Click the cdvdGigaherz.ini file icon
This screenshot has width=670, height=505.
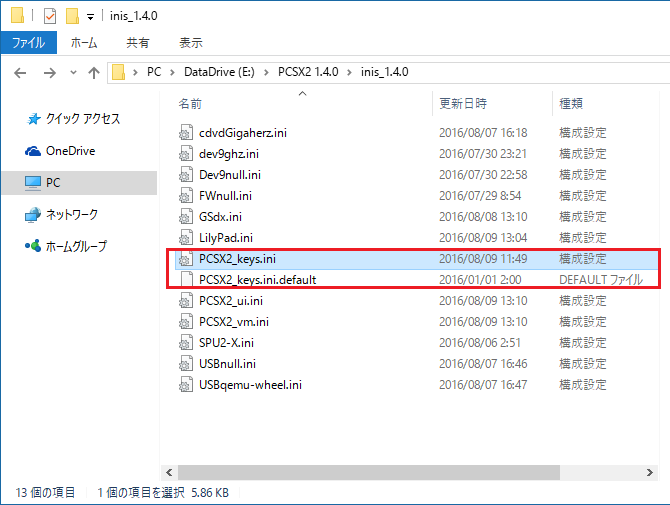185,132
